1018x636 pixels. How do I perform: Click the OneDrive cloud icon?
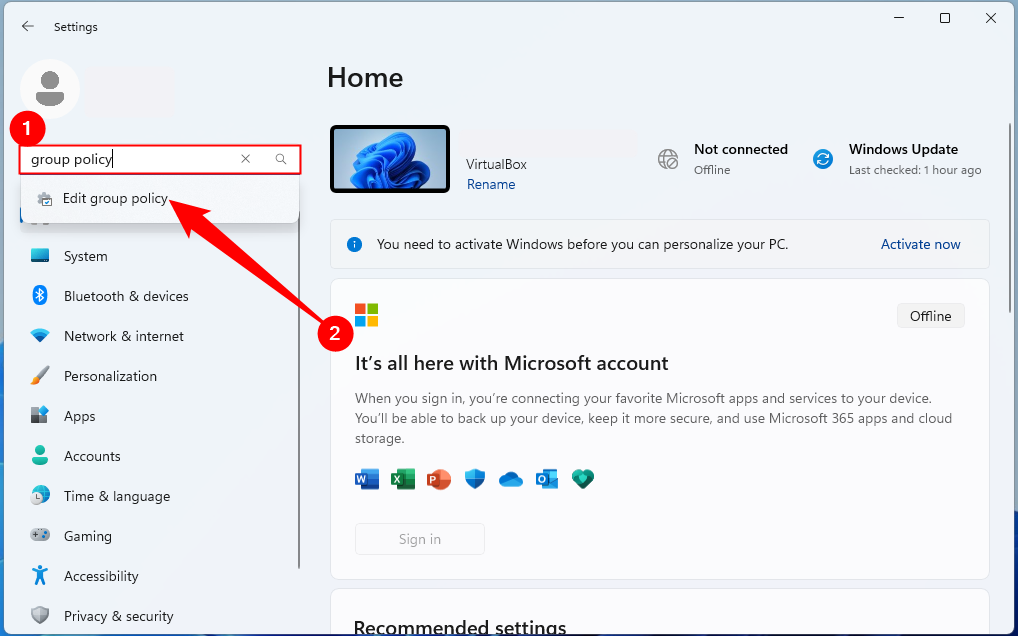pyautogui.click(x=511, y=479)
